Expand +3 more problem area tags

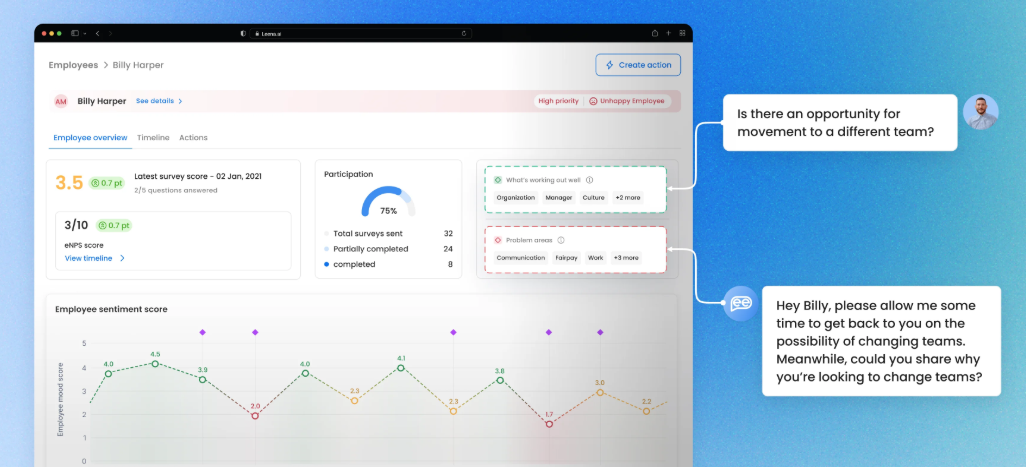point(626,258)
